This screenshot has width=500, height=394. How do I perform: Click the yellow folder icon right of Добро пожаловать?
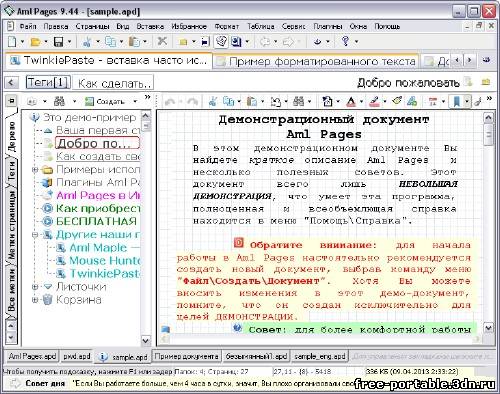coord(486,81)
